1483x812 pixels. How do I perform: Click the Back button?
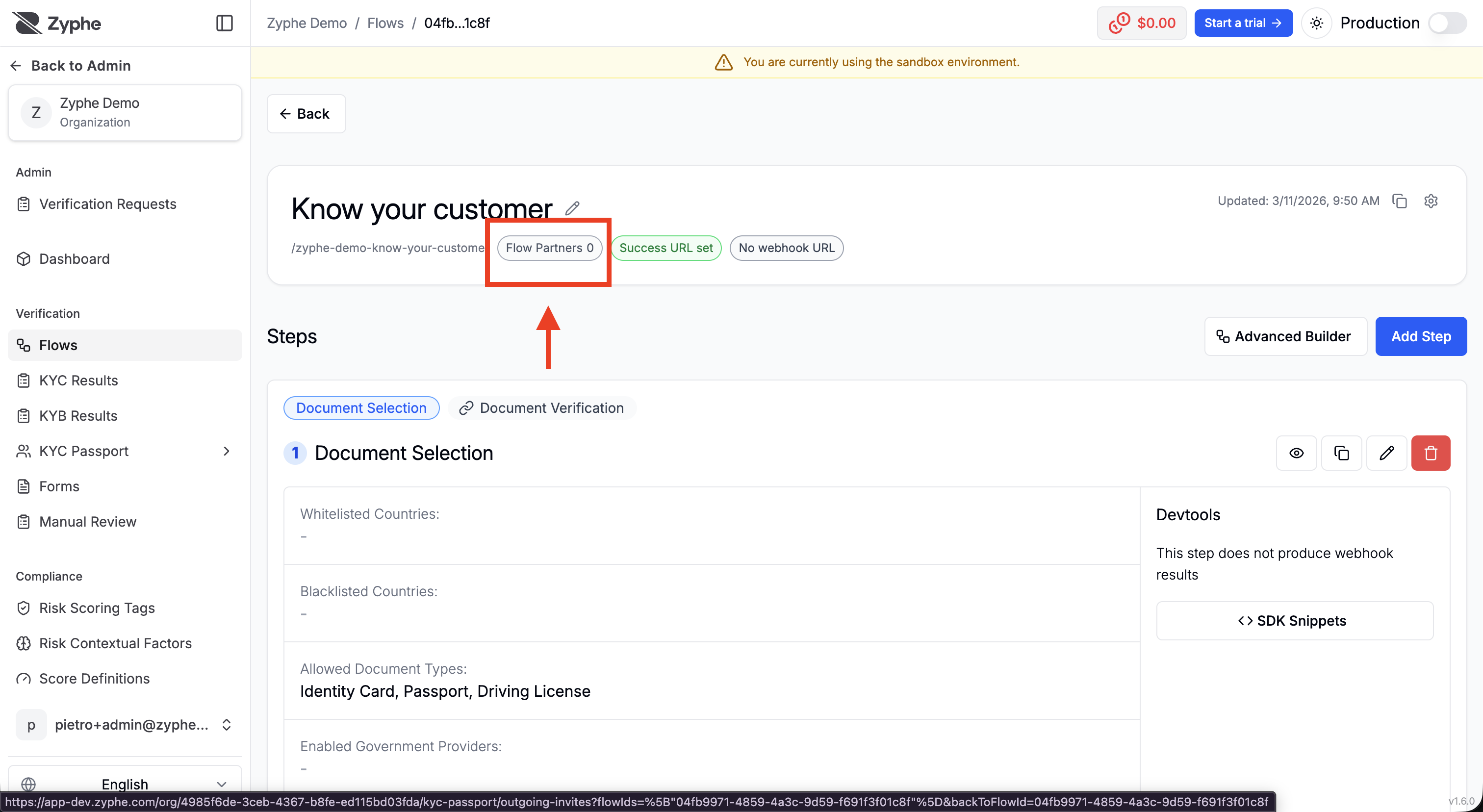click(306, 114)
